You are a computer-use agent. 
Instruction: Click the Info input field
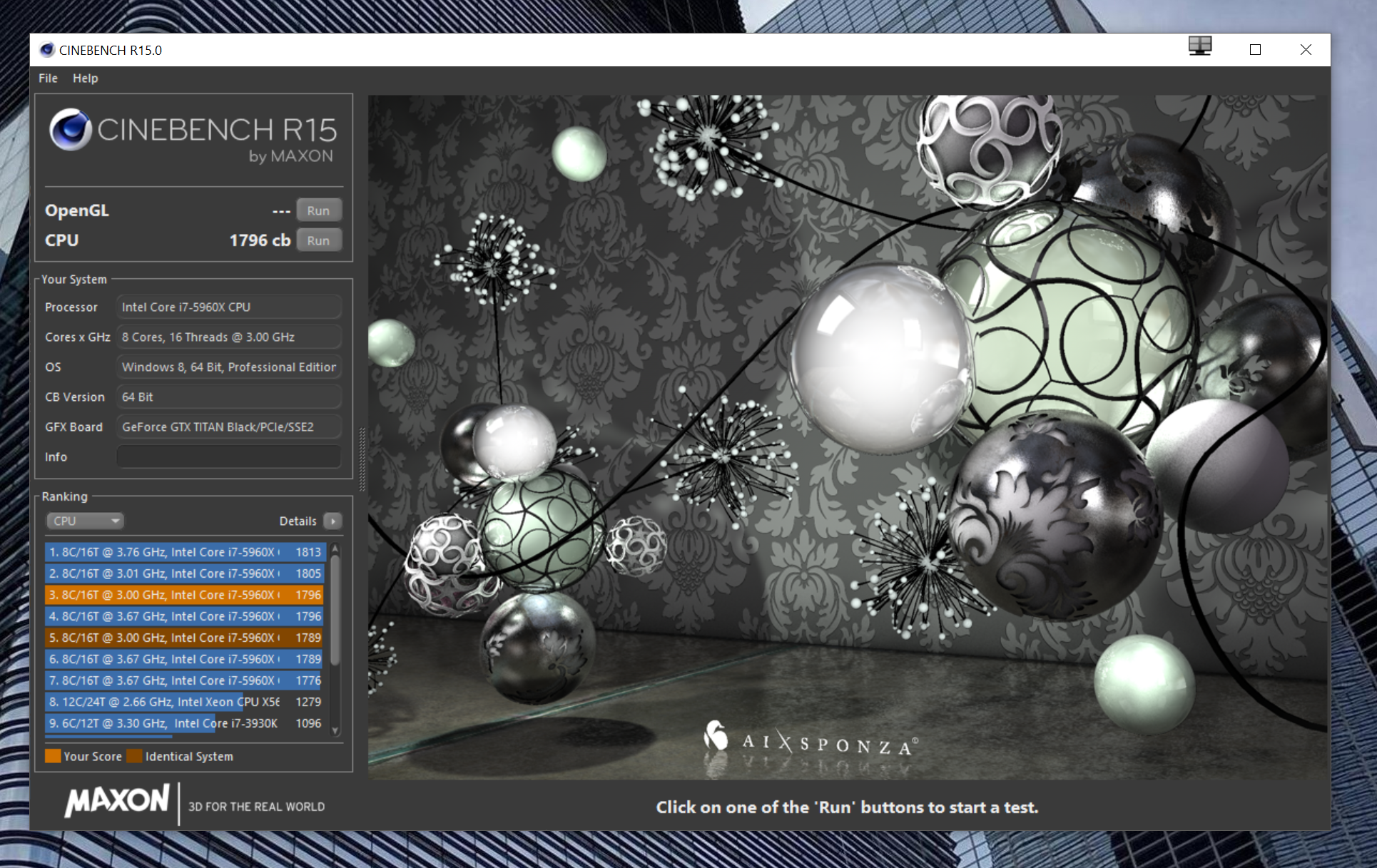[228, 456]
